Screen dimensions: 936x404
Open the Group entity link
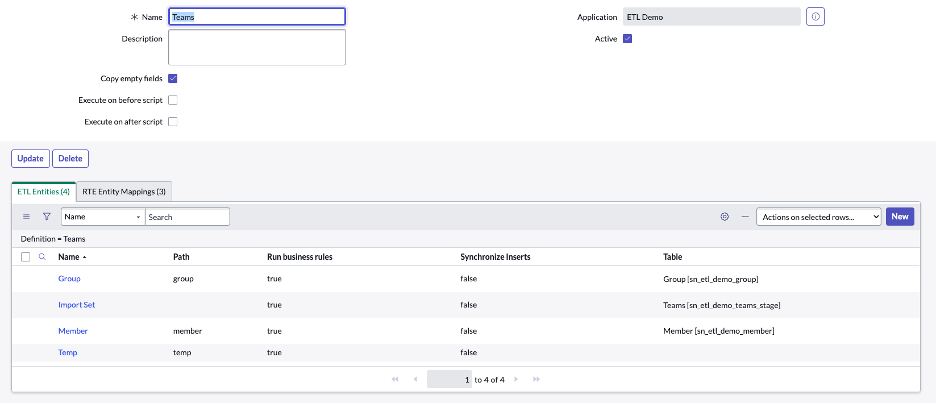[x=69, y=279]
